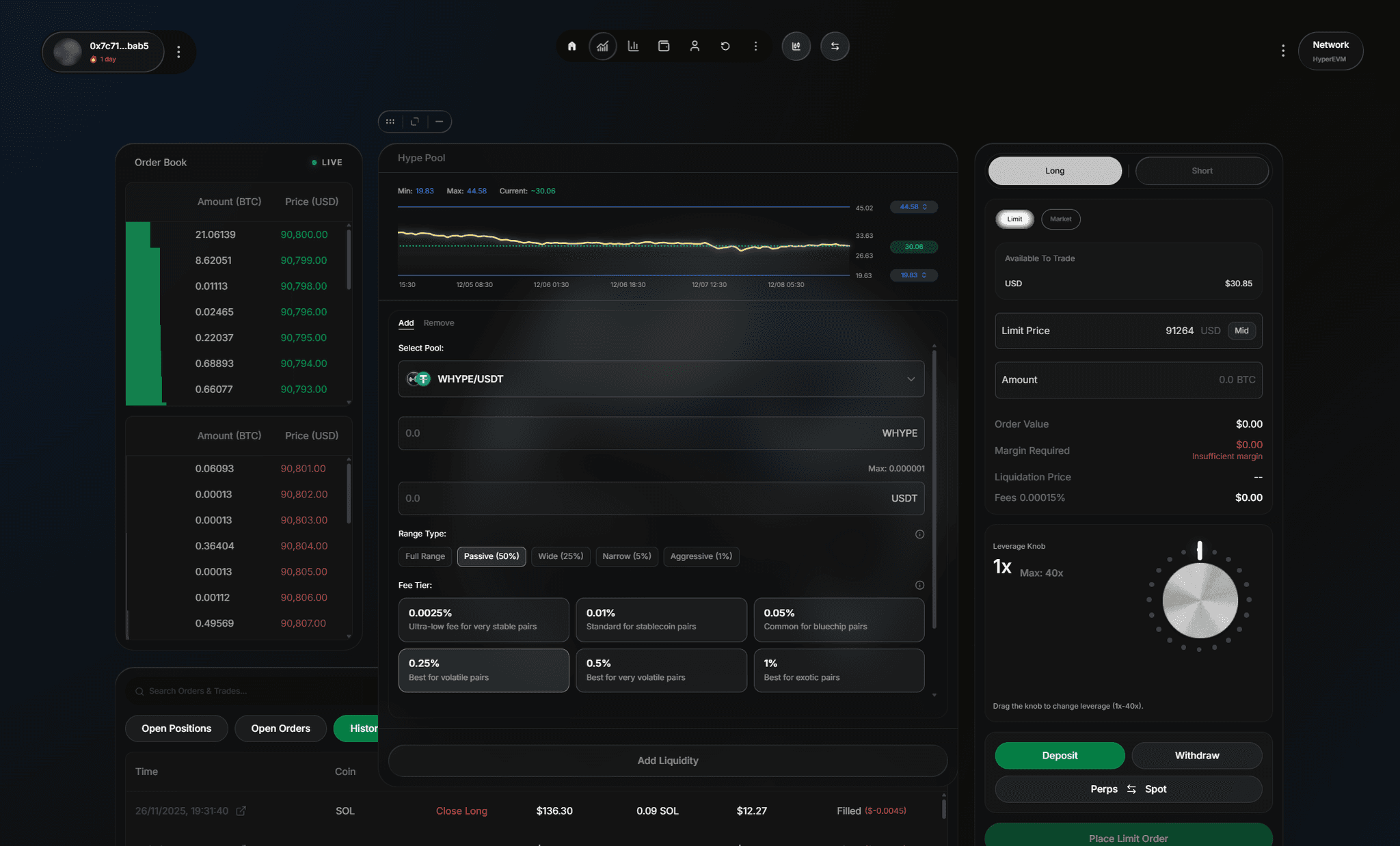
Task: Select the swap arrows icon in toolbar
Action: 835,46
